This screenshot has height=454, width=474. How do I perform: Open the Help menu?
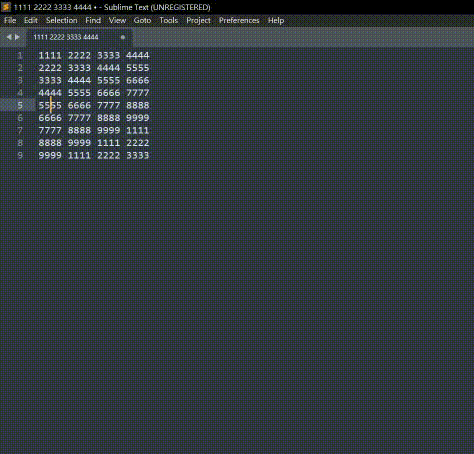[276, 20]
